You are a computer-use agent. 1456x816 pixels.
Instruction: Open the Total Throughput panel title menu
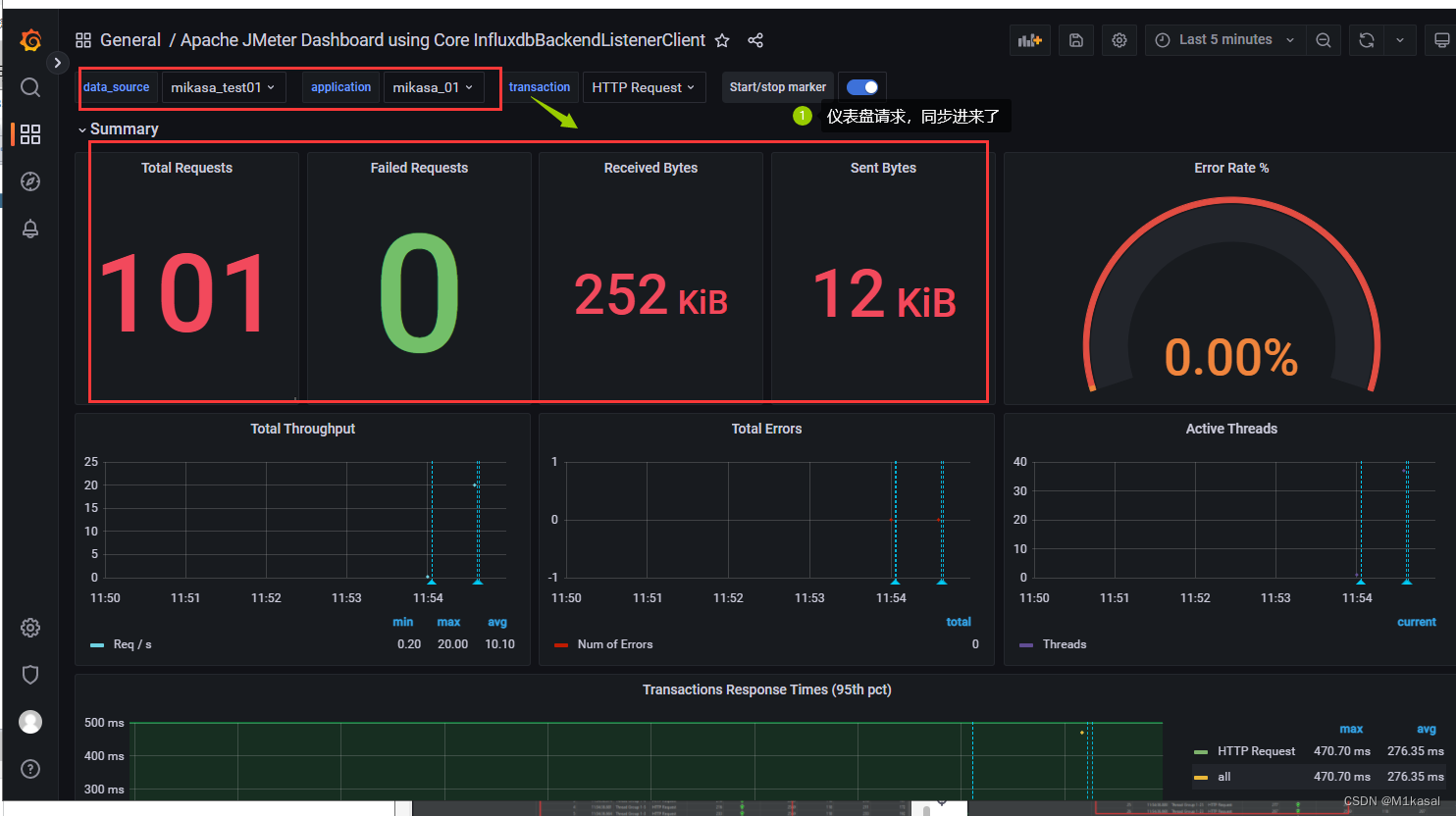(x=302, y=429)
